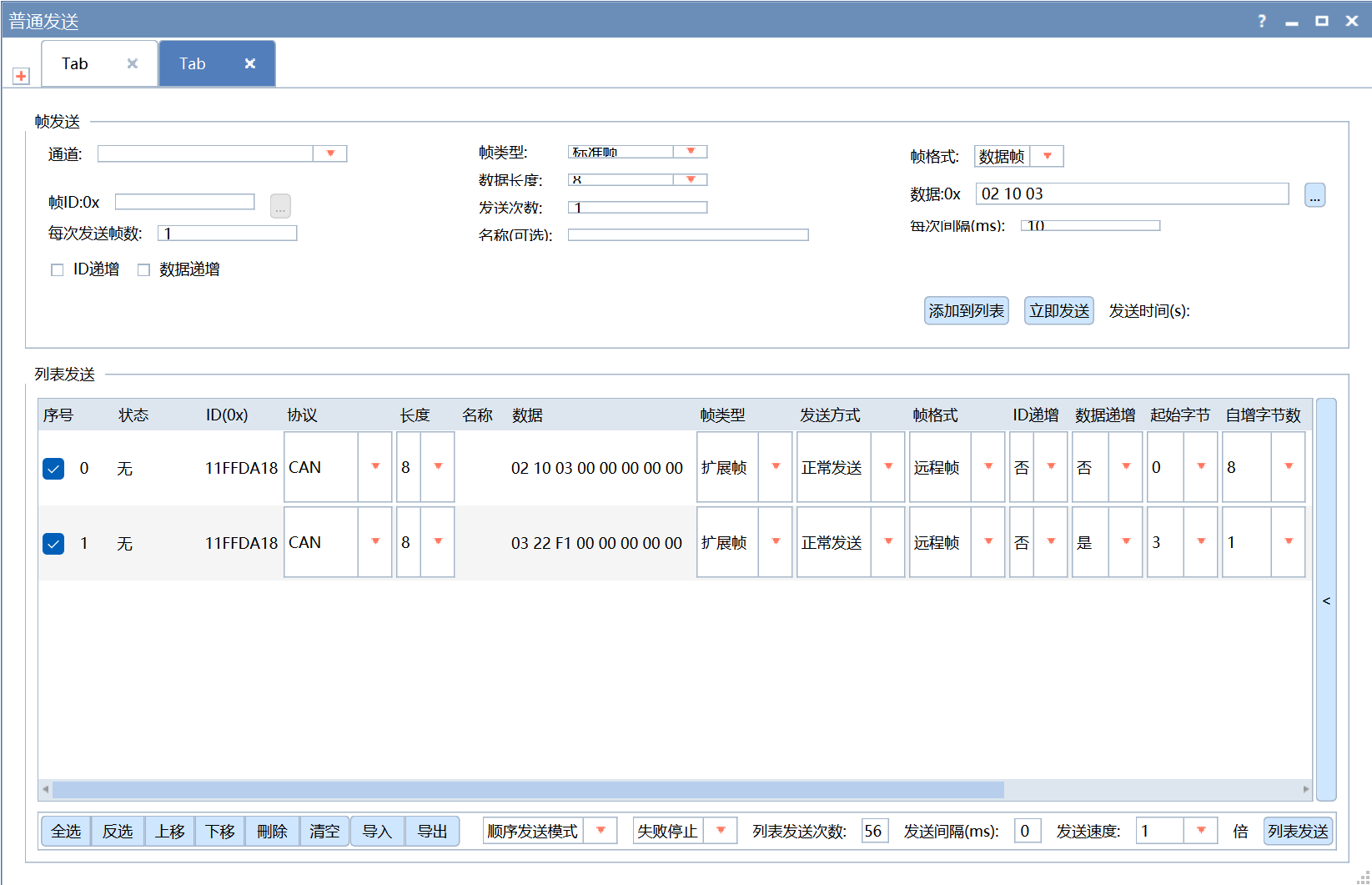
Task: Open row 0 protocol CAN dropdown
Action: [x=375, y=467]
